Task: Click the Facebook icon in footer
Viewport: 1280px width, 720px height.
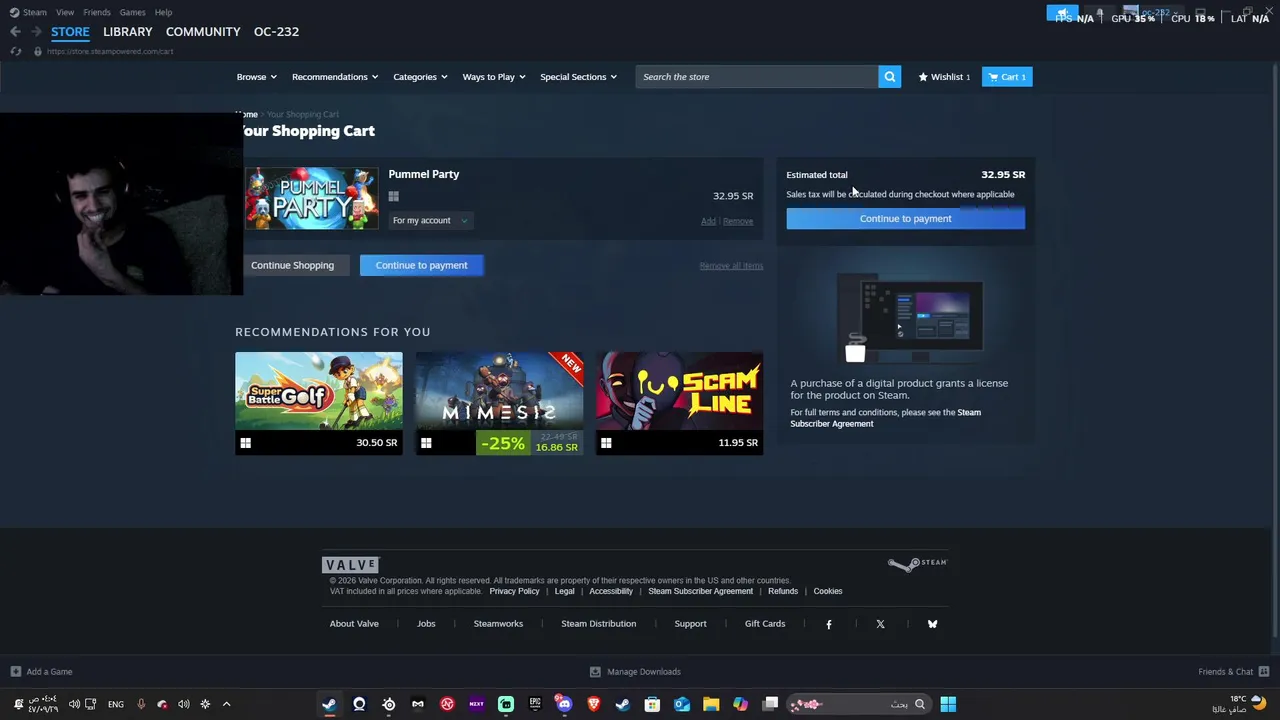Action: pos(829,624)
